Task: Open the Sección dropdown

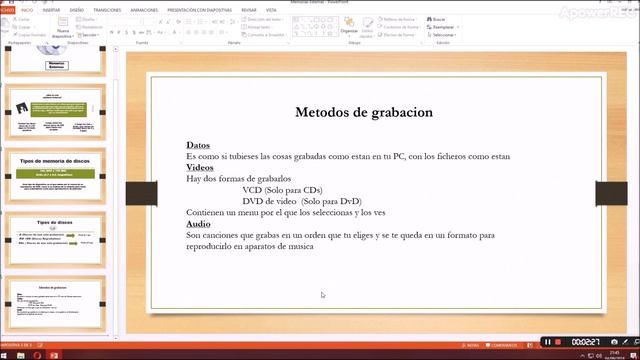Action: 88,35
